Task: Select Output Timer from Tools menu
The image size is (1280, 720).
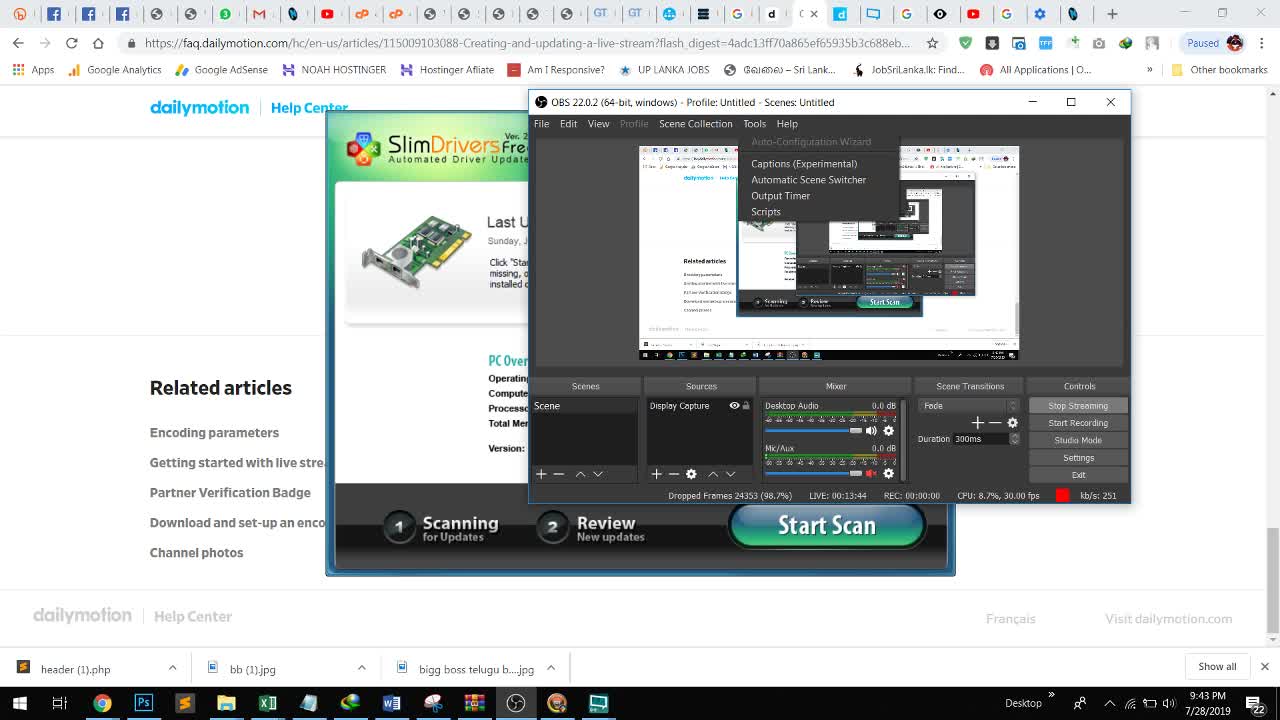Action: click(x=780, y=196)
